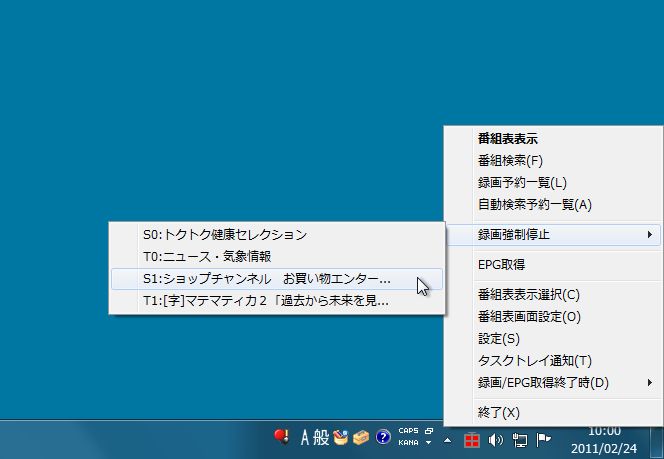
Task: Select タスクトレイ通知(T) menu item
Action: point(554,360)
